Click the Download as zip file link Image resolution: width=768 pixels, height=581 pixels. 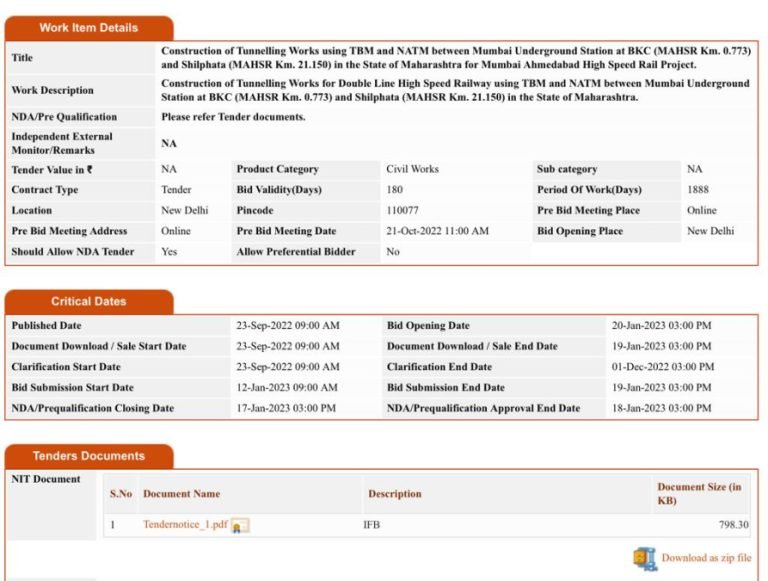[706, 557]
